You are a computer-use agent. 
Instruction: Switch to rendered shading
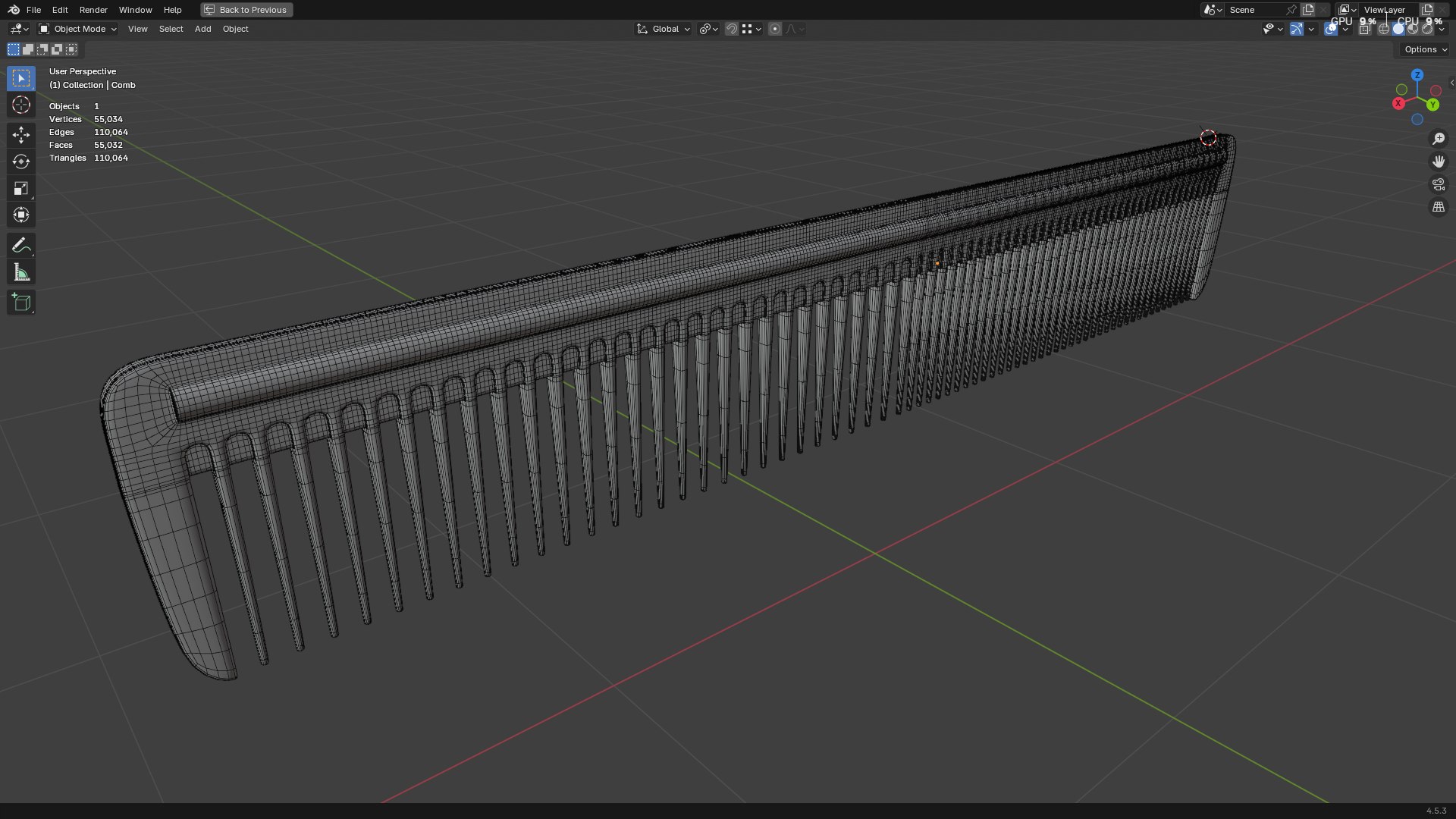tap(1427, 29)
